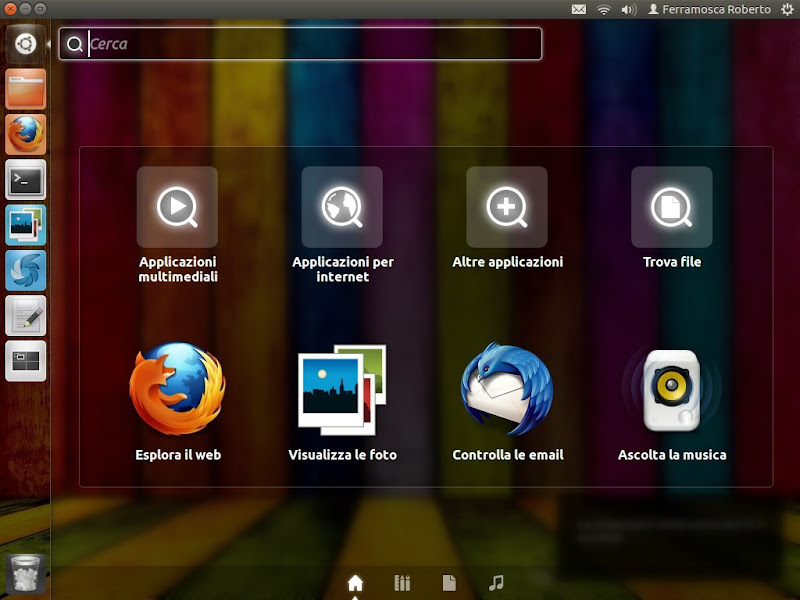
Task: Open the Terminal from the launcher
Action: 26,180
